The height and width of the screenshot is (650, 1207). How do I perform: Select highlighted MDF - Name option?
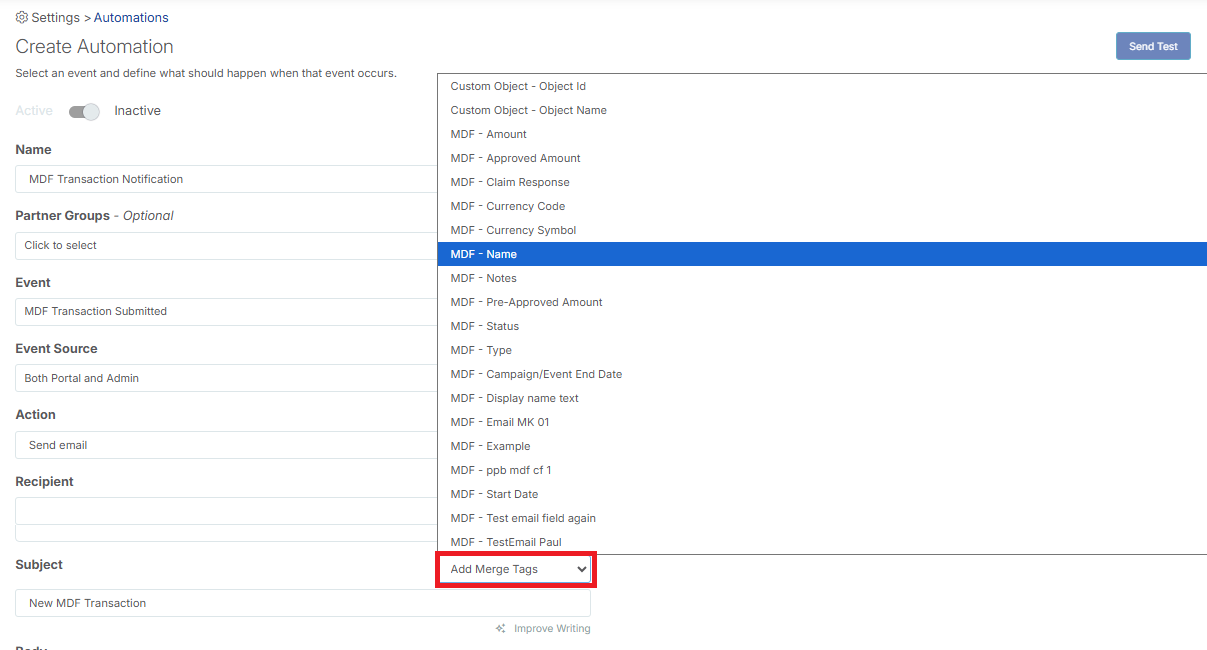tap(822, 254)
